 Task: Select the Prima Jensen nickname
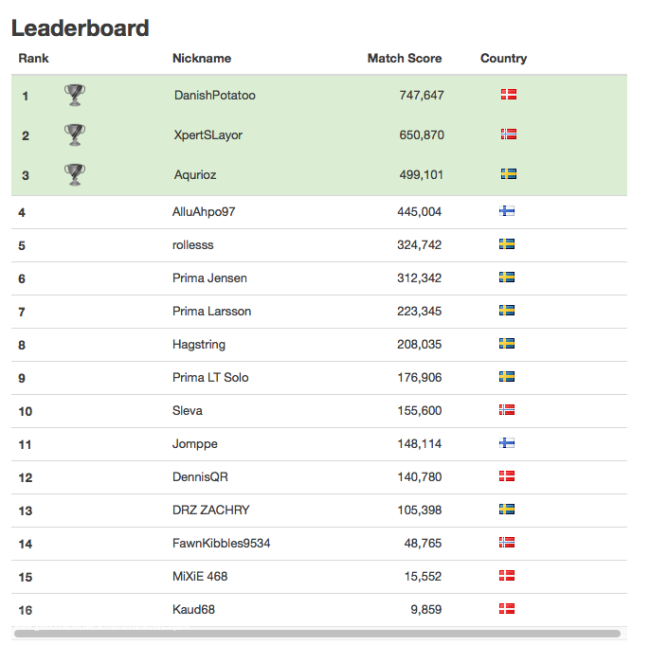210,278
